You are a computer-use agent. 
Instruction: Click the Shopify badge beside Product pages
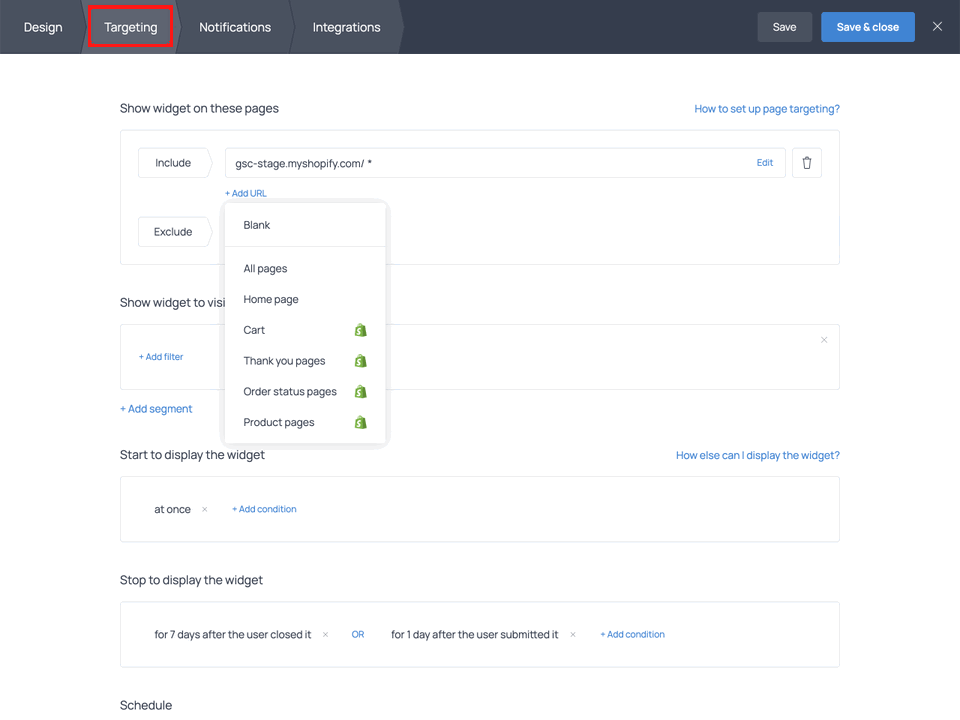(361, 422)
